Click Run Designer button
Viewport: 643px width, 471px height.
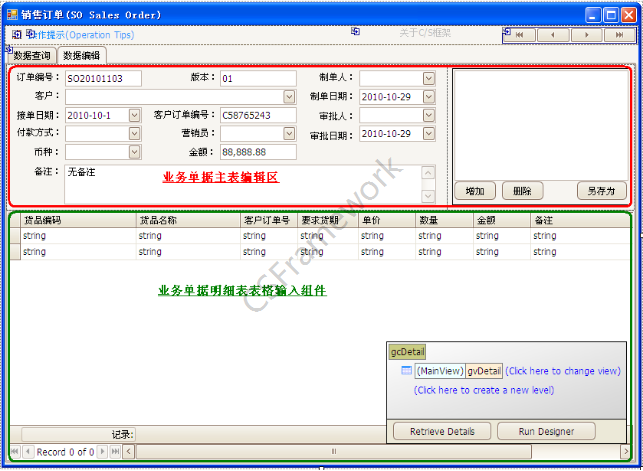coord(546,431)
